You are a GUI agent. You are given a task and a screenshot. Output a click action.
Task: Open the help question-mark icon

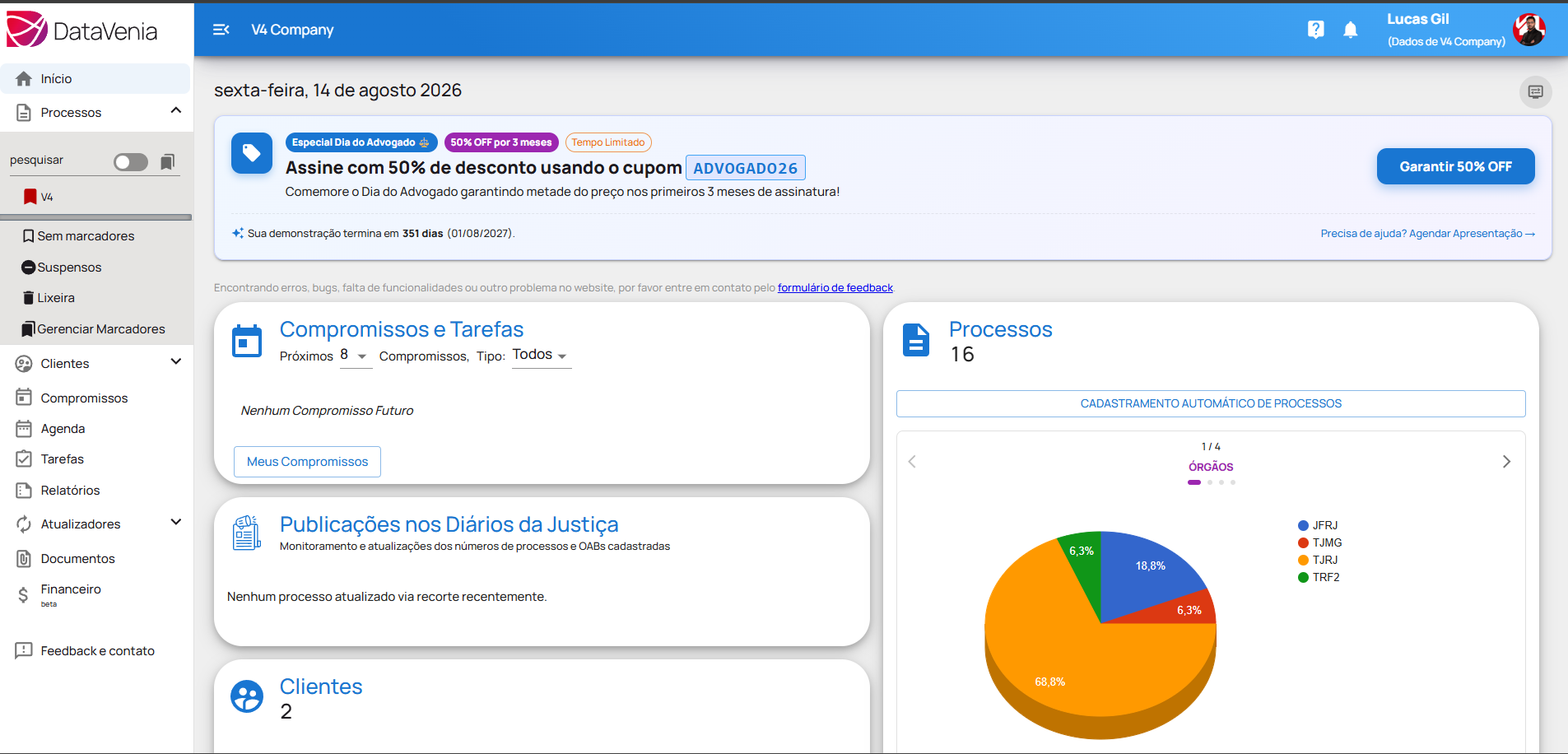1315,30
